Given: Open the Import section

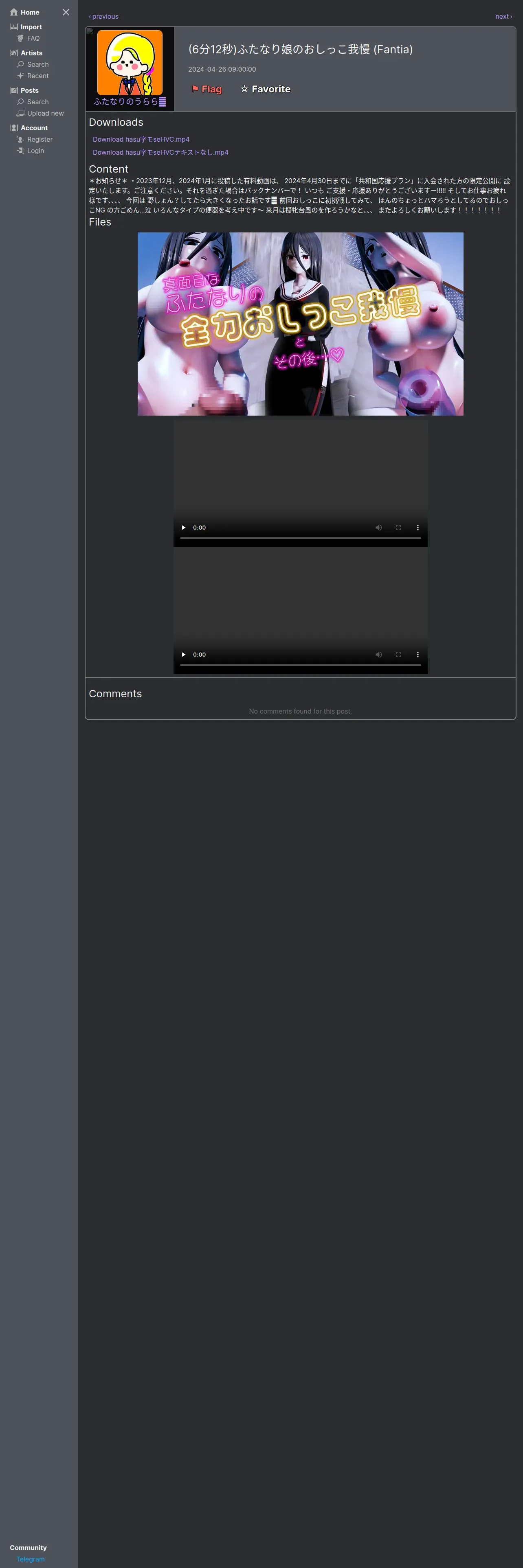Looking at the screenshot, I should 26,27.
